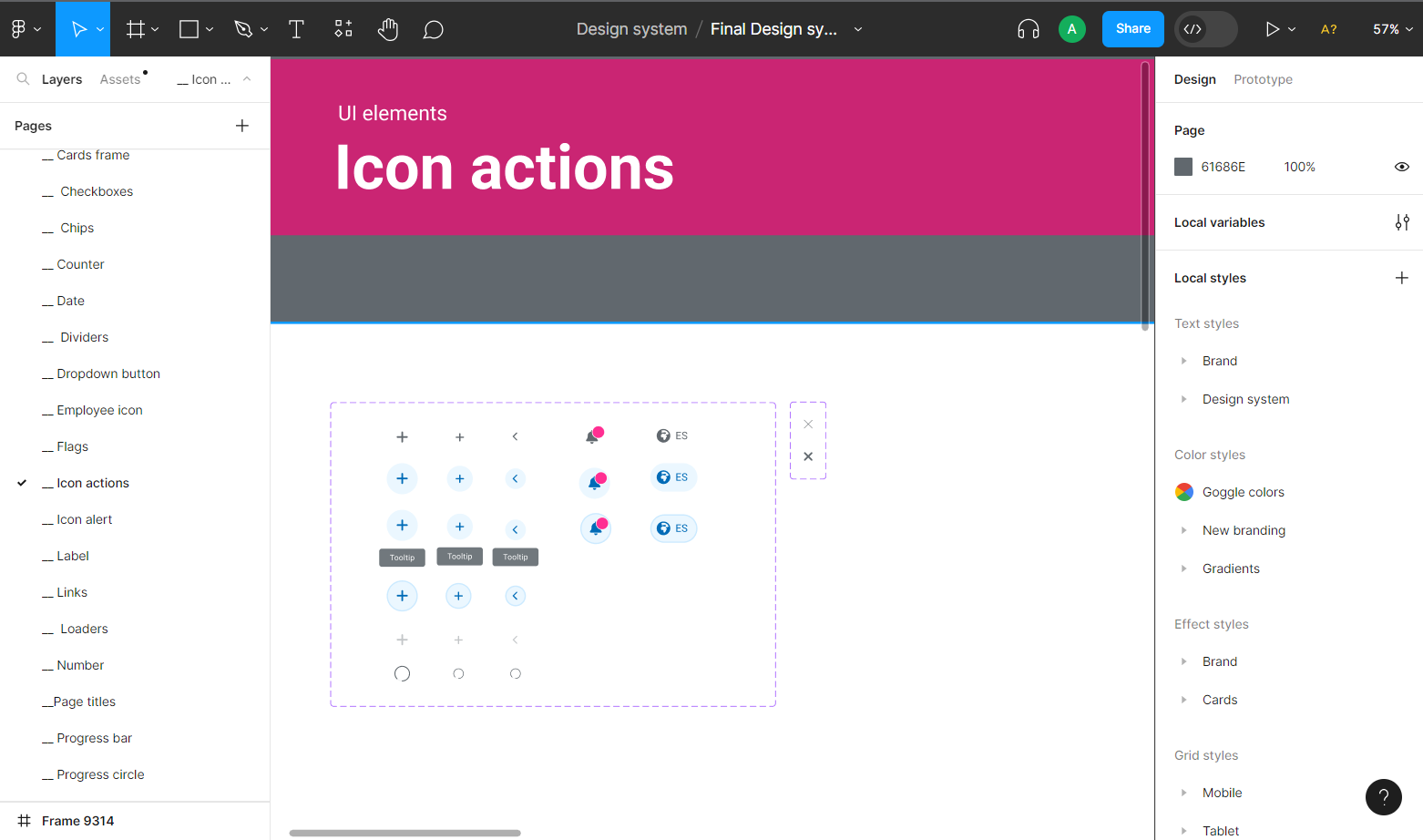Click the user avatar A
Screen dimensions: 1423x840
(1072, 29)
